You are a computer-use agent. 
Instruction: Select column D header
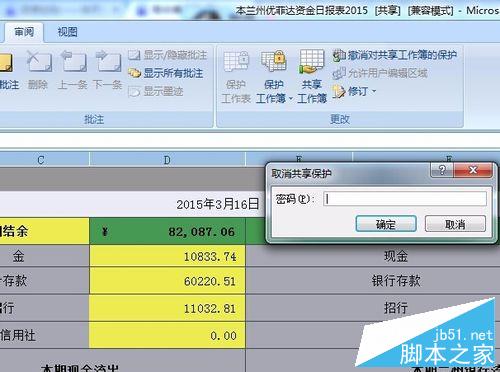click(167, 160)
